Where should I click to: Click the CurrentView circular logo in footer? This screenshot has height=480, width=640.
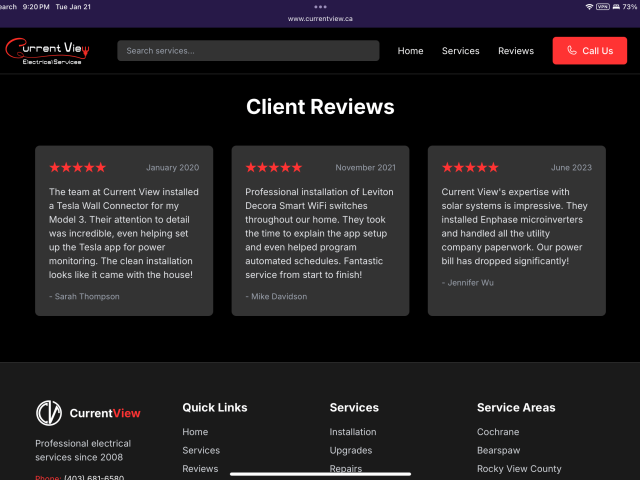(49, 413)
